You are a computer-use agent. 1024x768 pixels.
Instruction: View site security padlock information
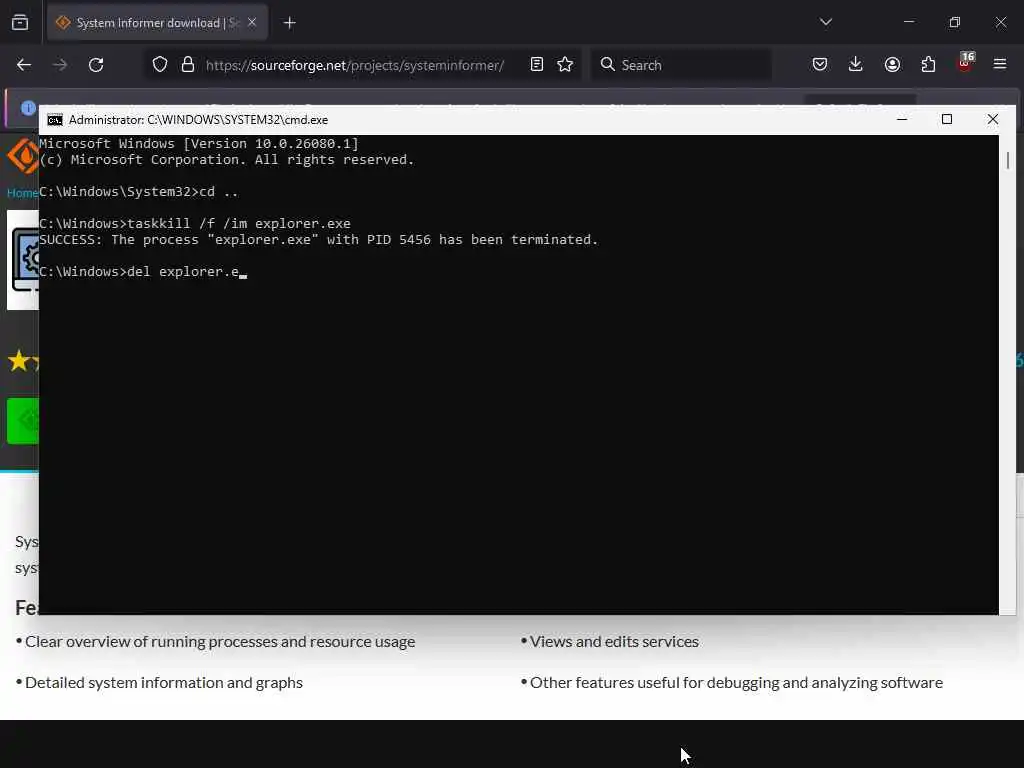click(188, 65)
